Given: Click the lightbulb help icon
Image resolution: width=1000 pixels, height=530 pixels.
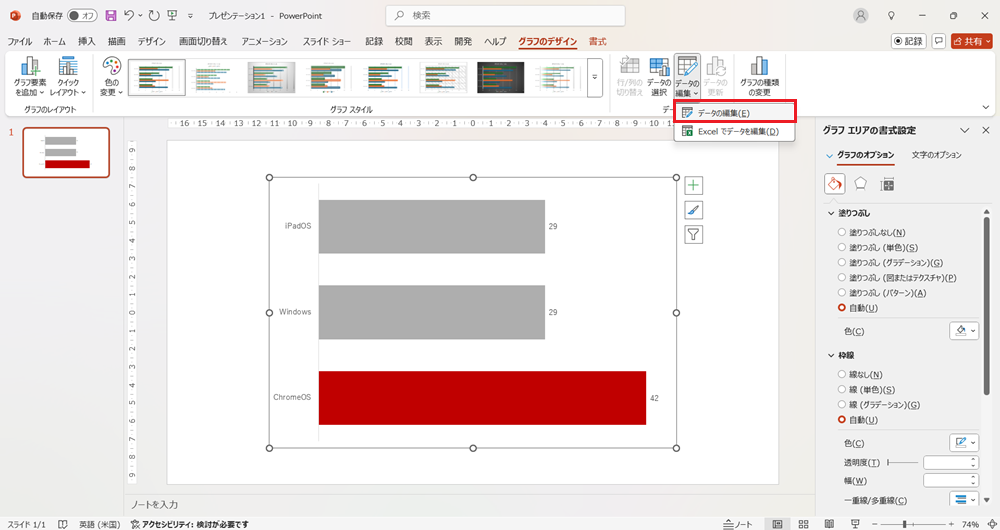Looking at the screenshot, I should [892, 16].
